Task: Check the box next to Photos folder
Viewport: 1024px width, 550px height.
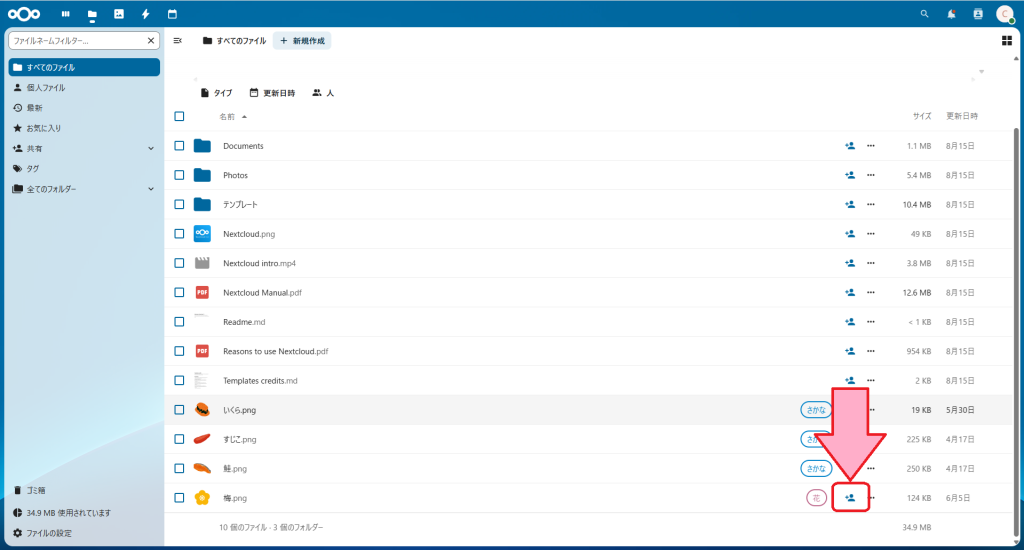Action: tap(179, 175)
